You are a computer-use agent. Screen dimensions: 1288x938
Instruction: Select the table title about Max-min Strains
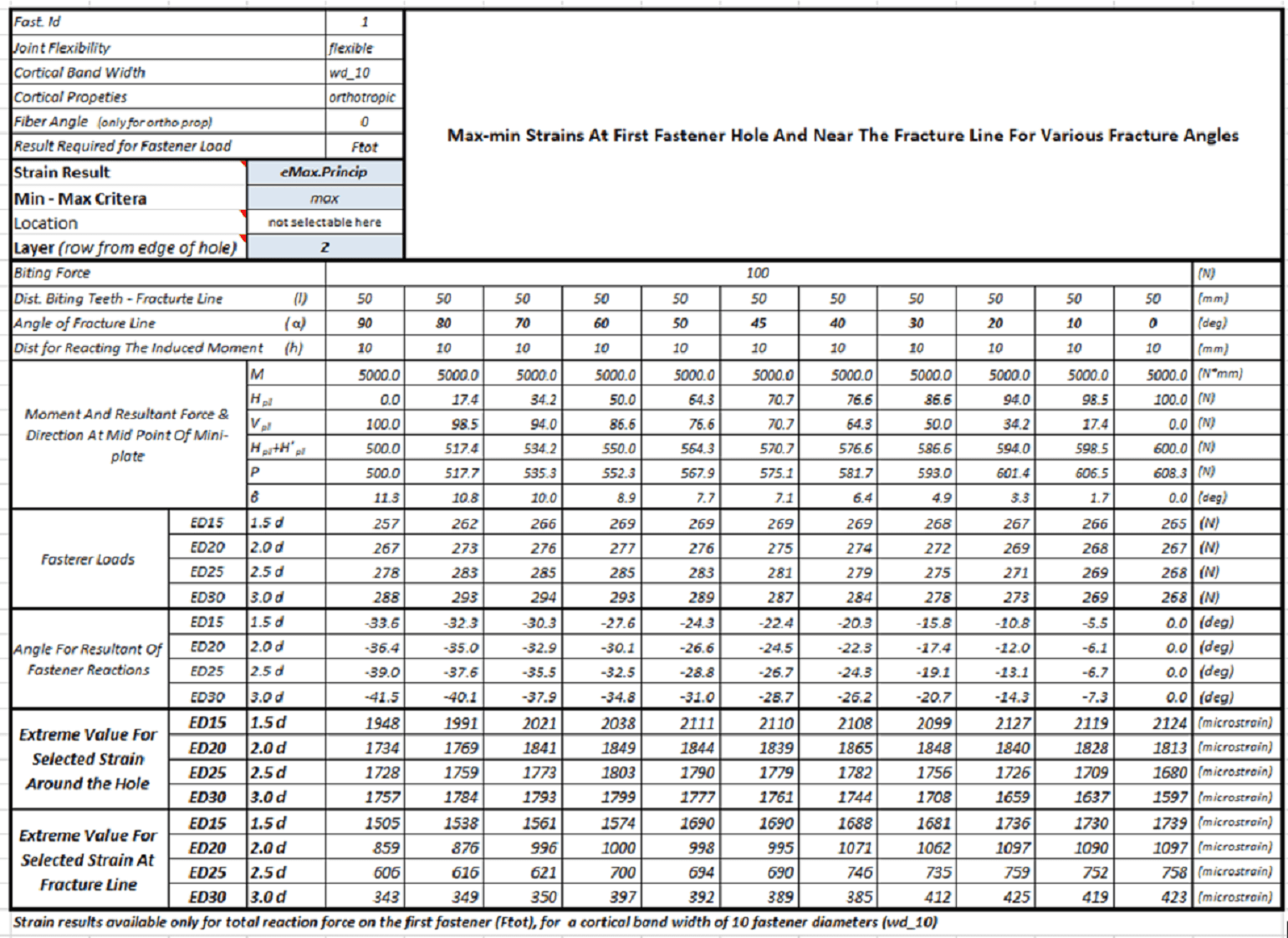click(x=842, y=135)
